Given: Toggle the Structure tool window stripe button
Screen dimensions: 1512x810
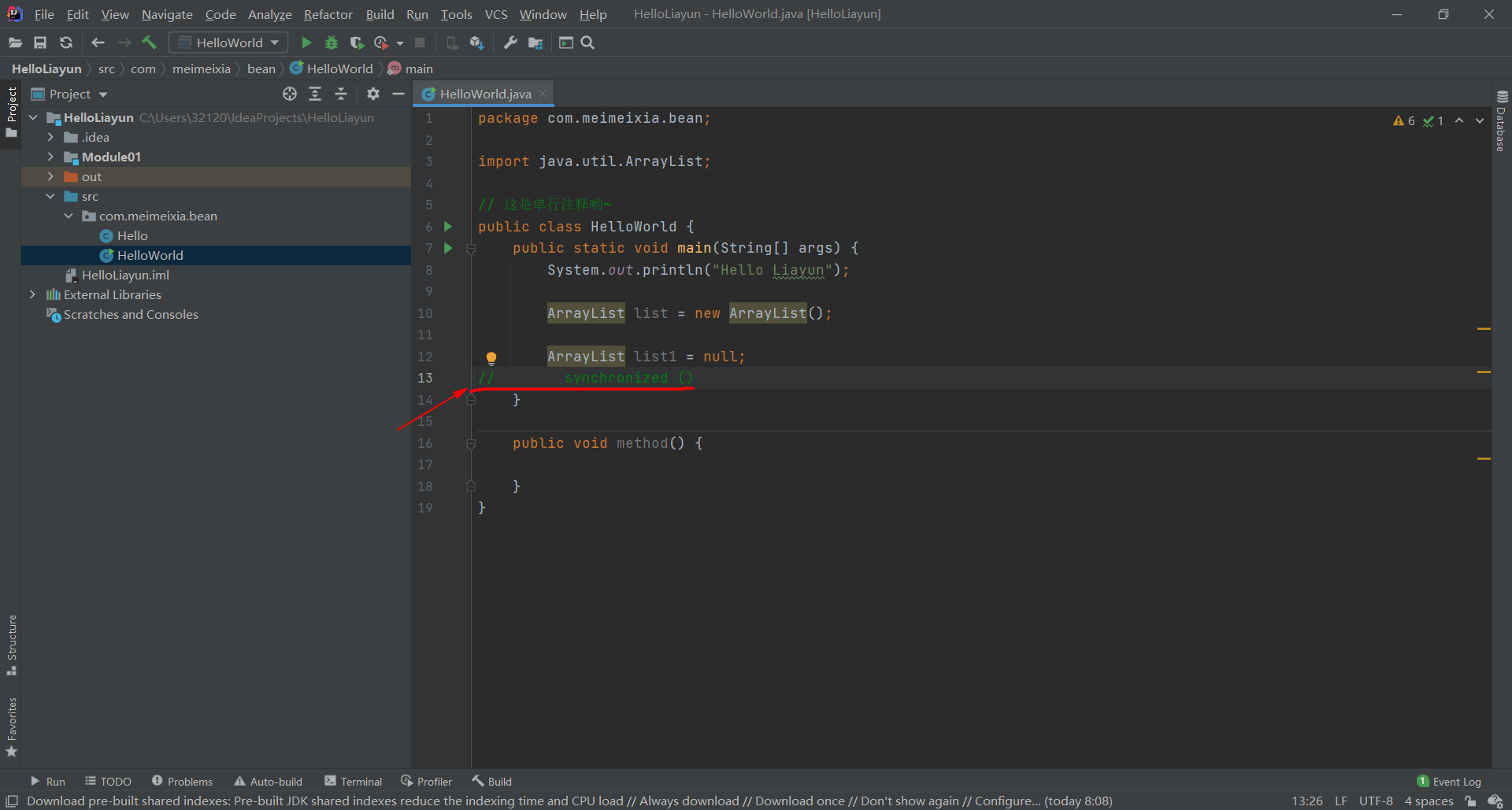Looking at the screenshot, I should tap(11, 645).
